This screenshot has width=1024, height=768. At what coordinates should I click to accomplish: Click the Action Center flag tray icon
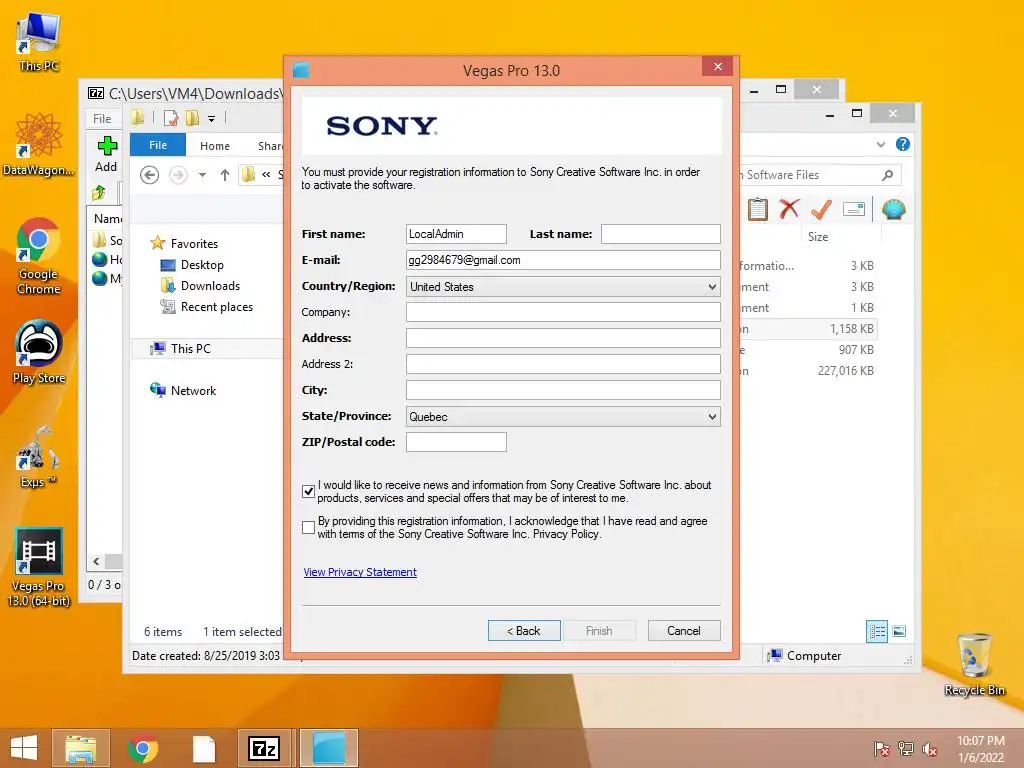point(881,749)
